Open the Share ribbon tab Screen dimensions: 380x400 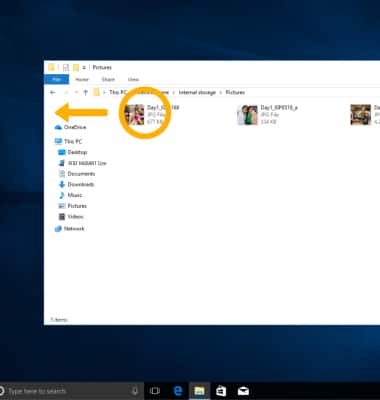(x=108, y=79)
